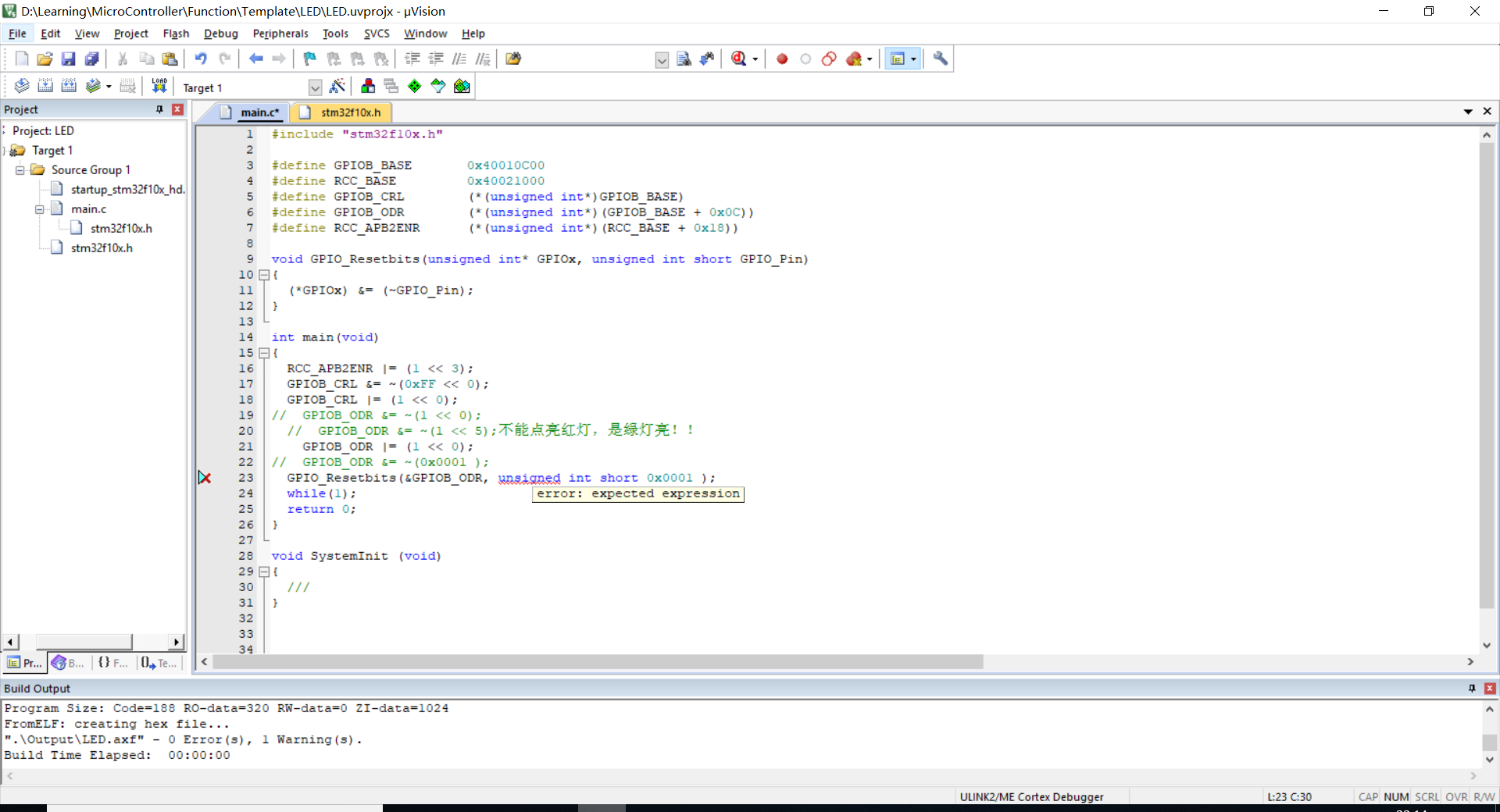Close the Build Output panel
1500x812 pixels.
click(x=1490, y=688)
